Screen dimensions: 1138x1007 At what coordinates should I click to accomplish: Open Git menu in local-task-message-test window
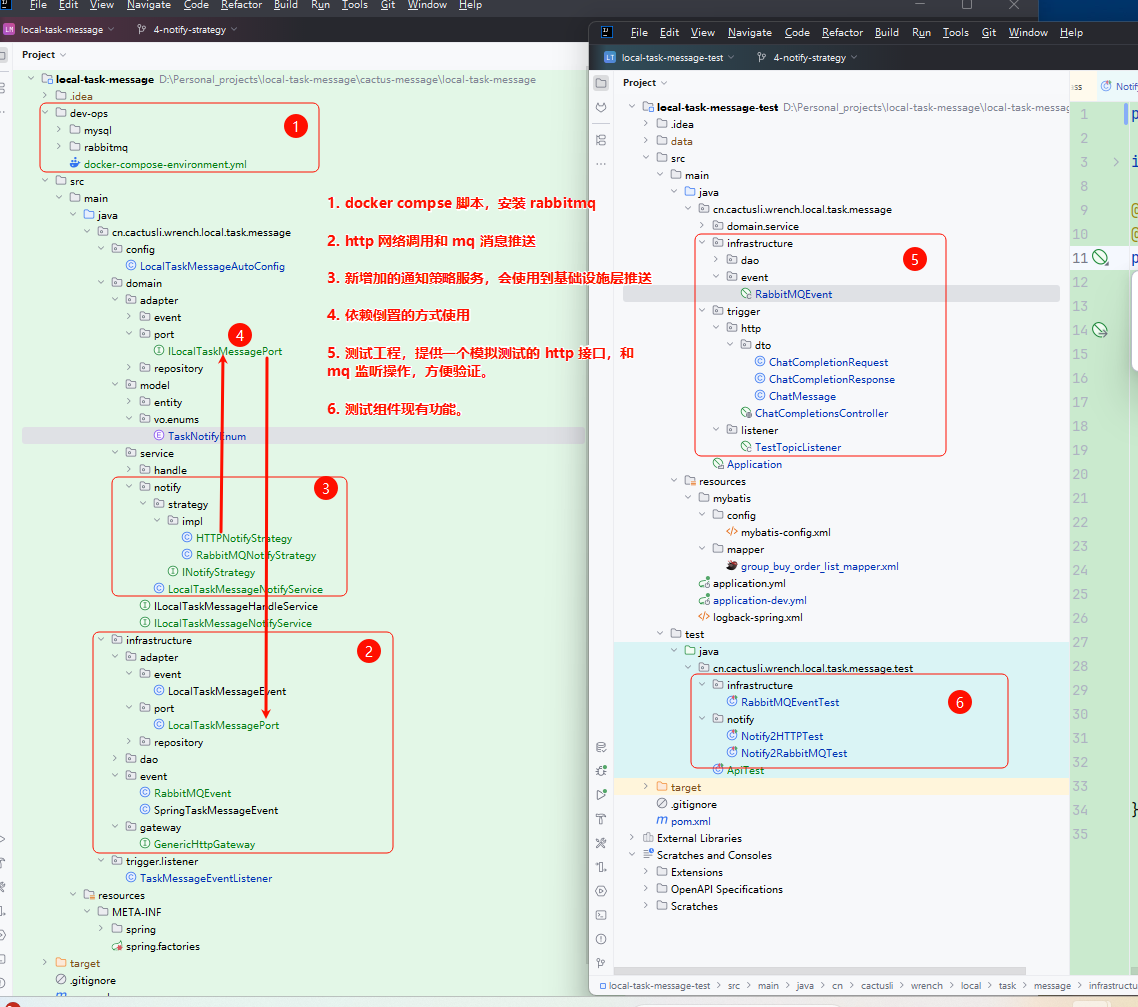click(x=988, y=32)
